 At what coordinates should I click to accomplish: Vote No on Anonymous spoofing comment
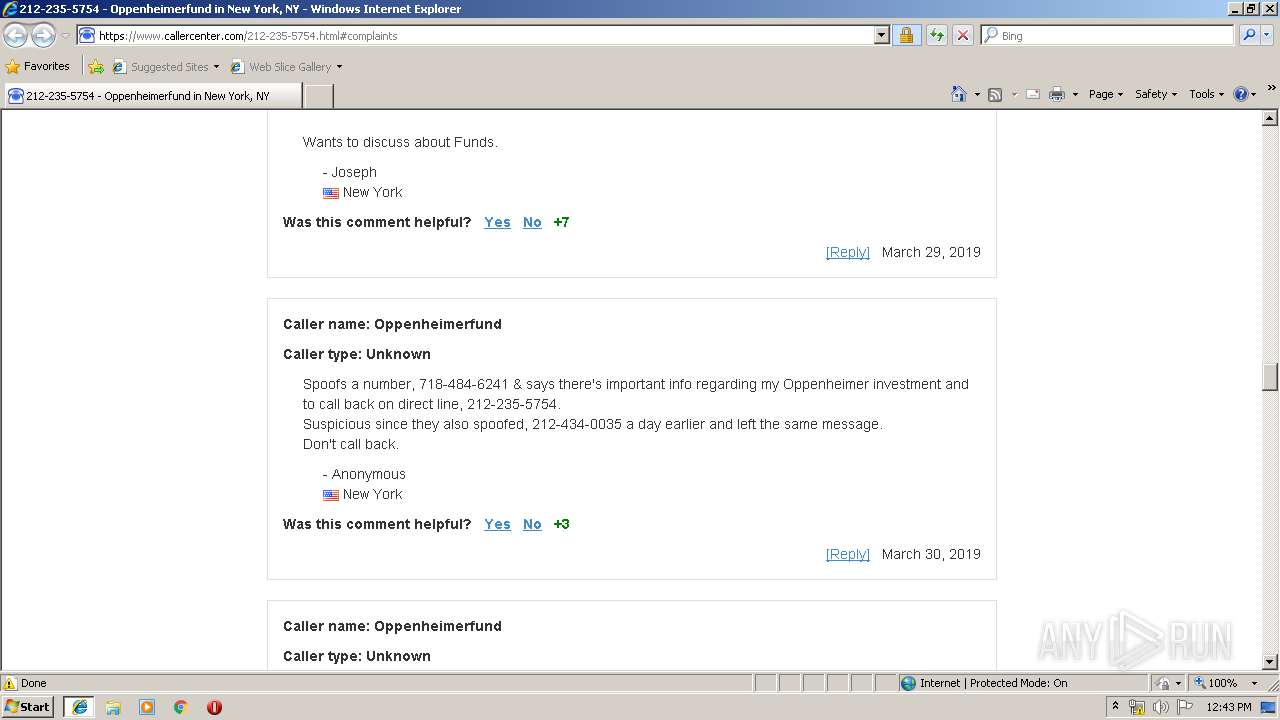point(532,524)
